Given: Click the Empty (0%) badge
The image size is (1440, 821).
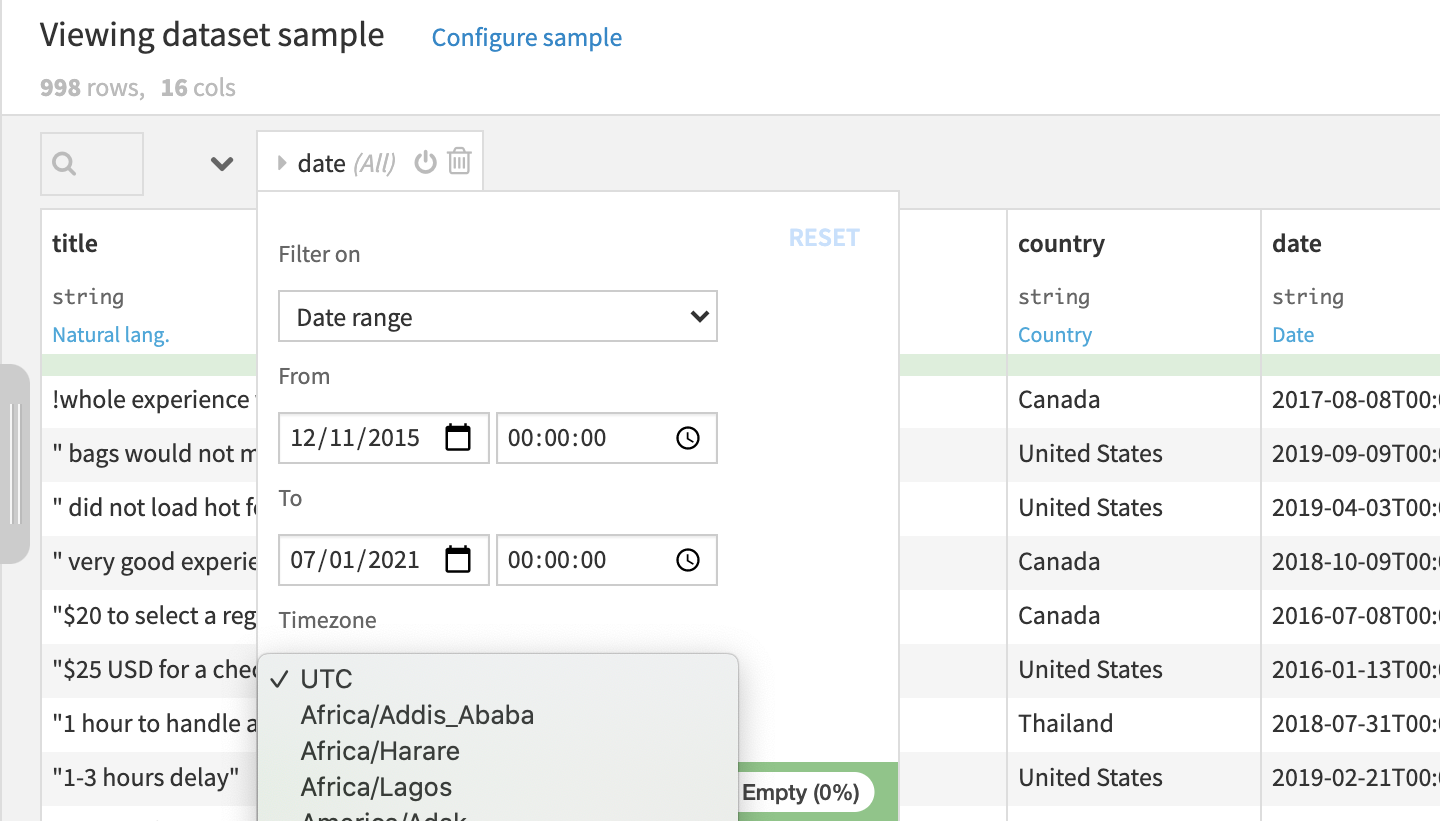Looking at the screenshot, I should click(x=801, y=793).
